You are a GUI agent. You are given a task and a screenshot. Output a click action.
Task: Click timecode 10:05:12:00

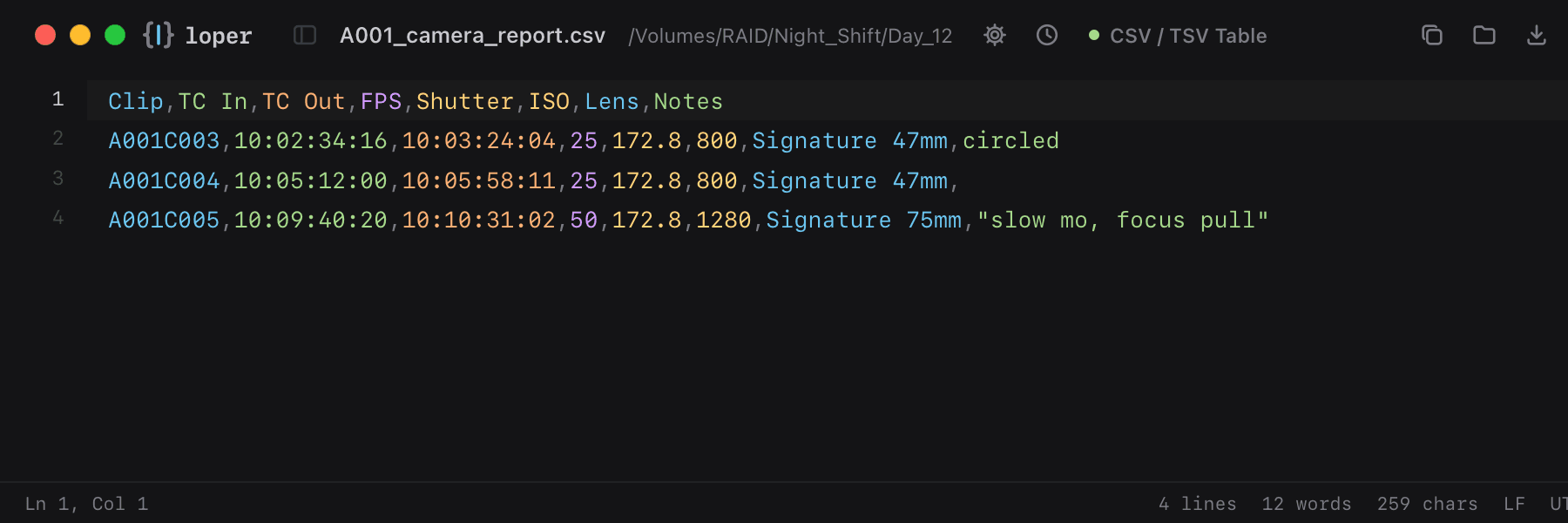tap(311, 180)
